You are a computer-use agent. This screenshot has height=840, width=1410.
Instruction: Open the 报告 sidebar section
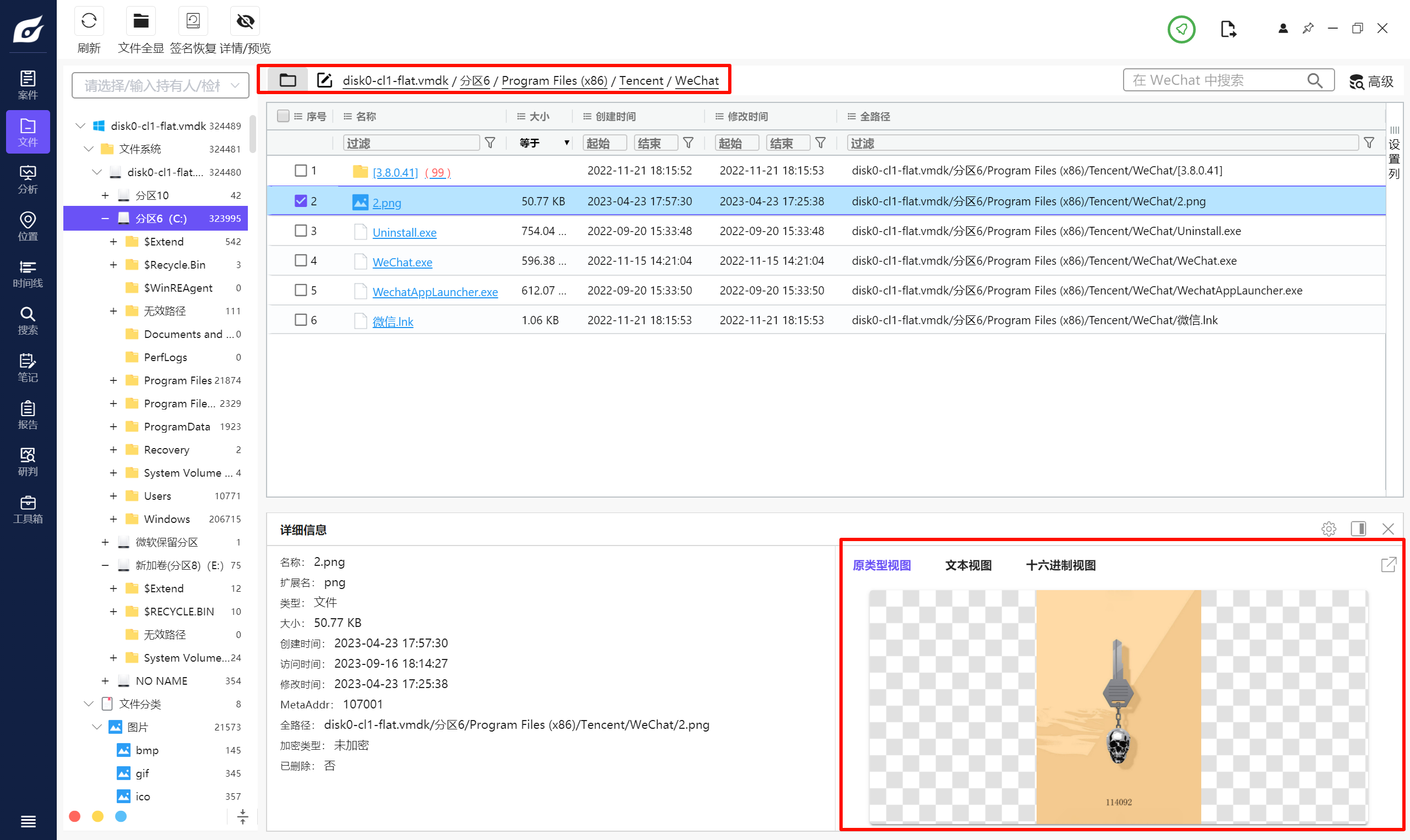point(28,415)
